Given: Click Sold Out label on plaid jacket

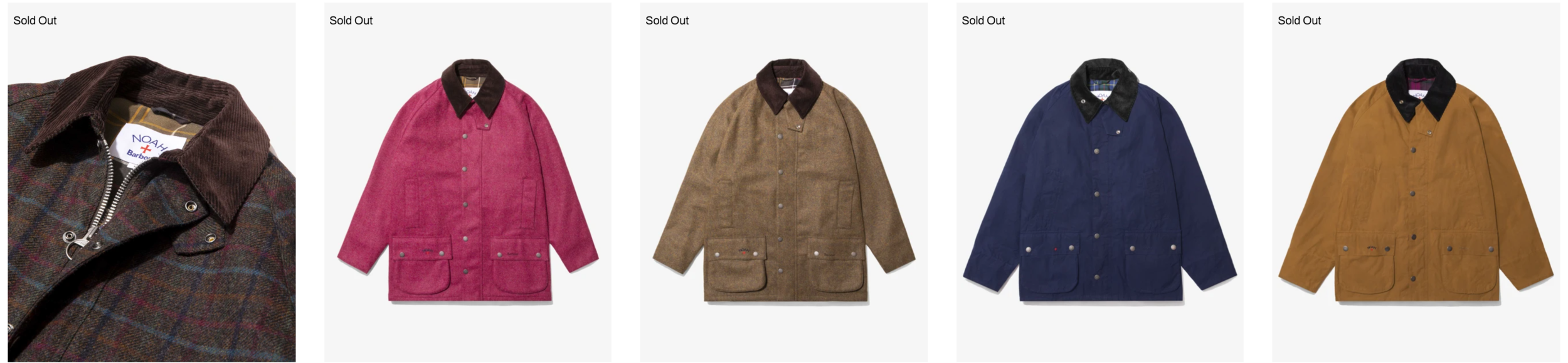Looking at the screenshot, I should click(35, 21).
